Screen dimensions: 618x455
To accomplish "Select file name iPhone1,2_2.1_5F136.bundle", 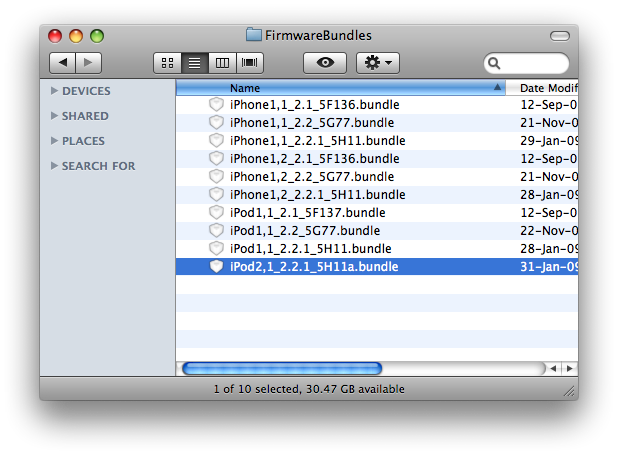I will [x=315, y=159].
